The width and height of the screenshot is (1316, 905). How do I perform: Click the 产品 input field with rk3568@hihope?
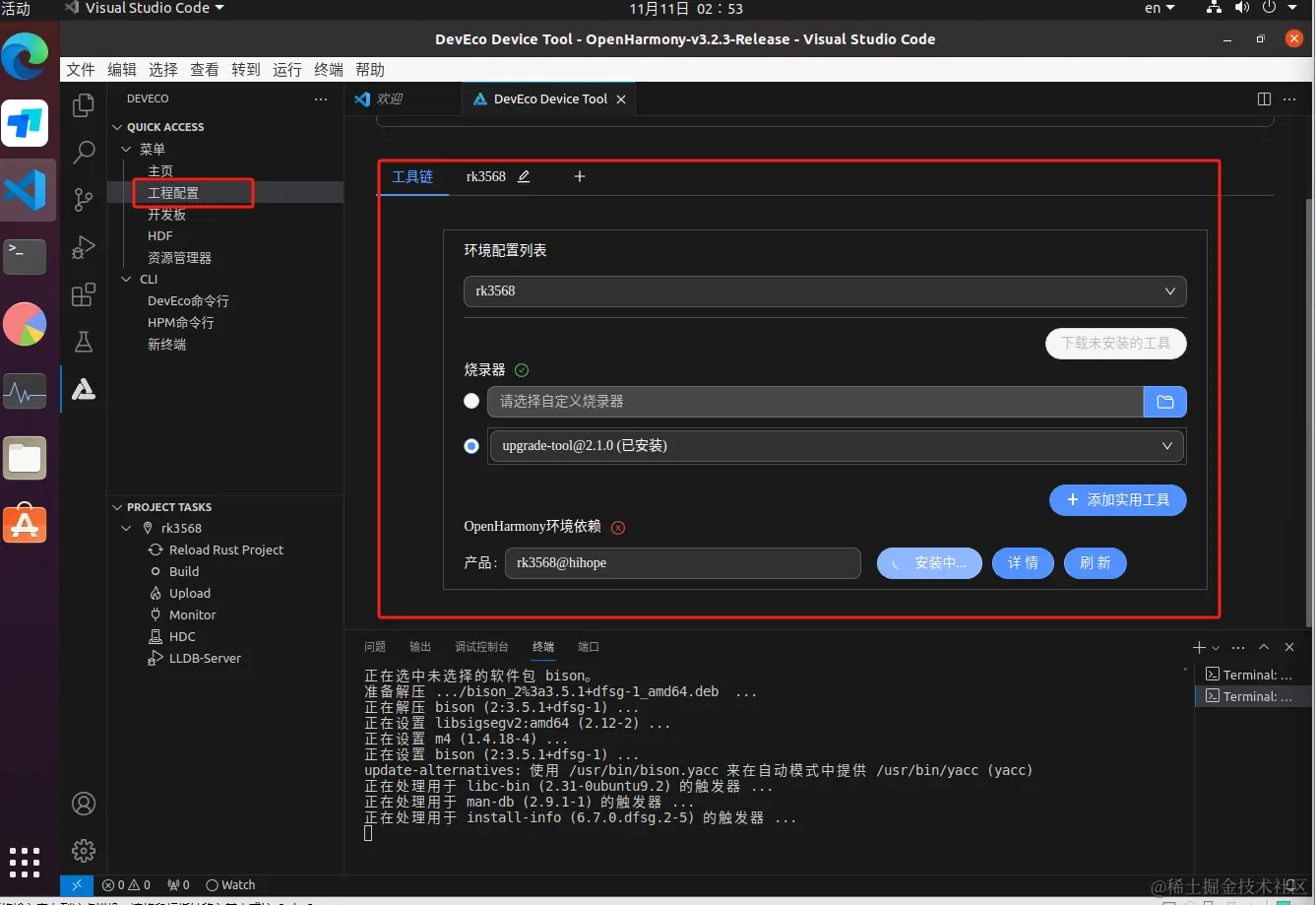coord(683,563)
